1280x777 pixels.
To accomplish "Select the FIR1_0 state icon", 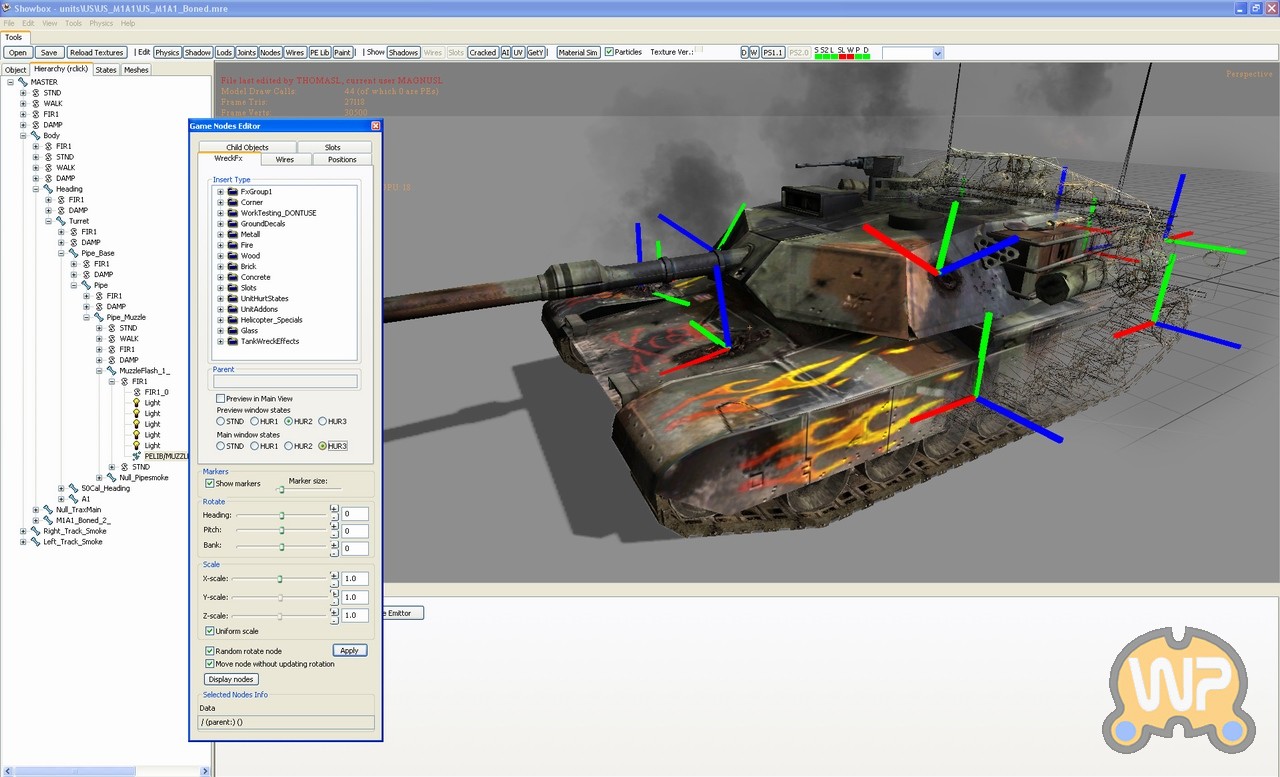I will point(137,392).
